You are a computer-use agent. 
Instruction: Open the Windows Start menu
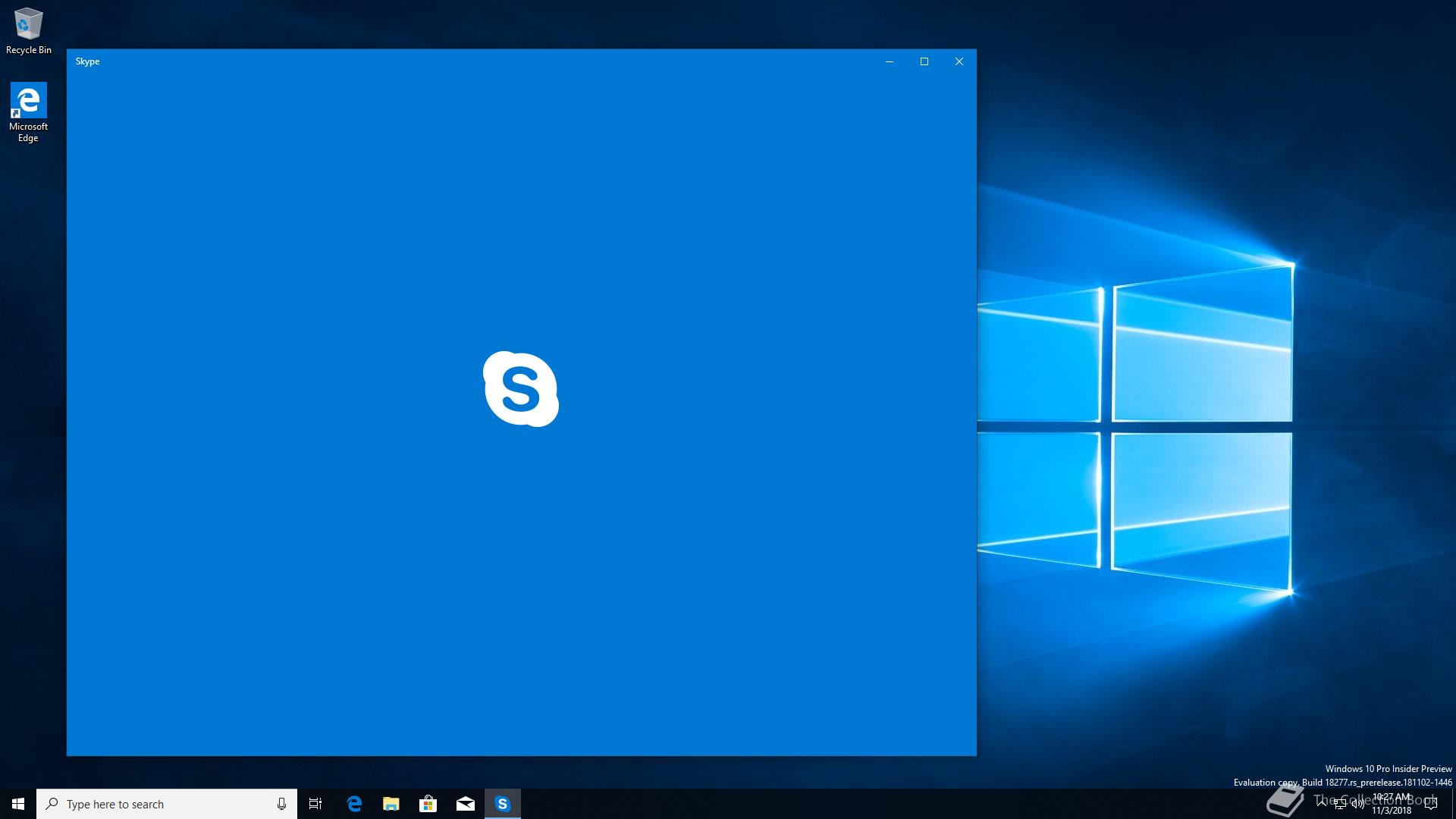(18, 804)
